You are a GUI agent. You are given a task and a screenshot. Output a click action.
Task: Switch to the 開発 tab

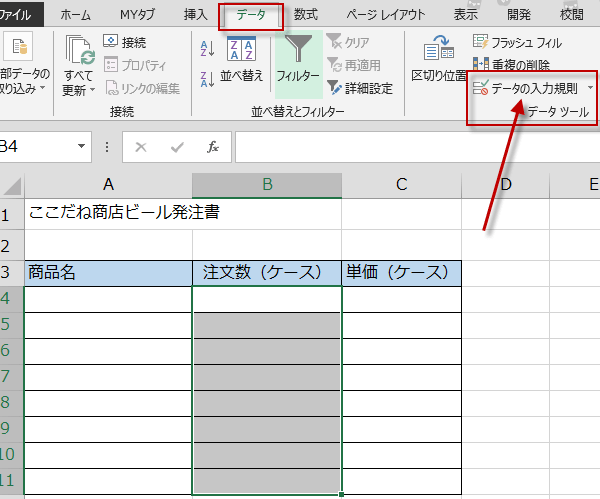point(519,15)
